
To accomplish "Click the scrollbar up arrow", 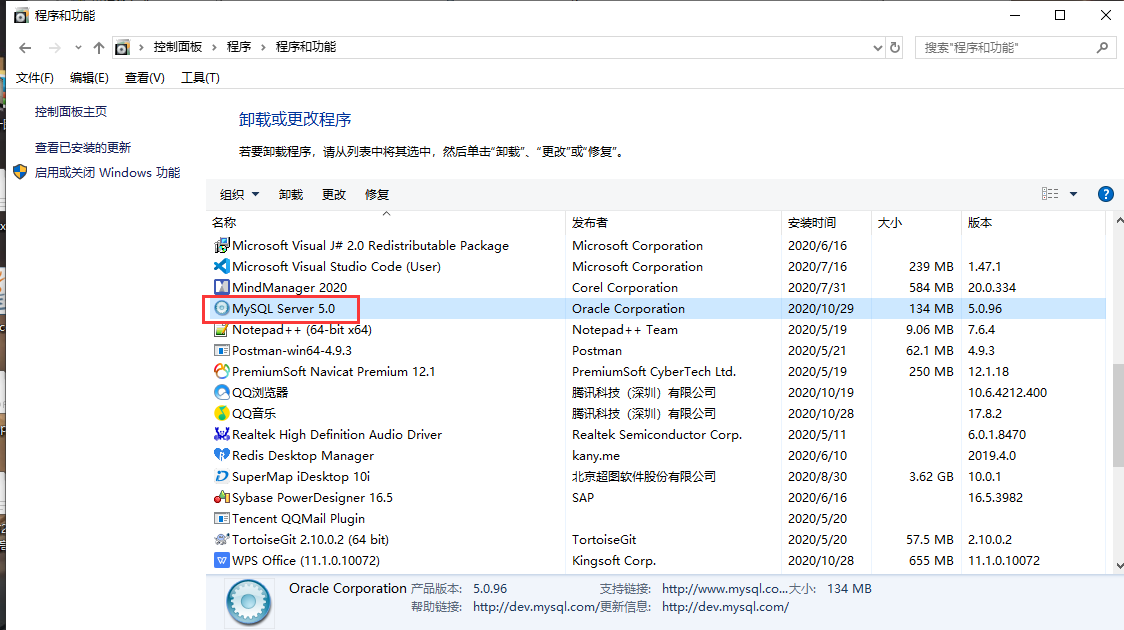I will point(1119,221).
